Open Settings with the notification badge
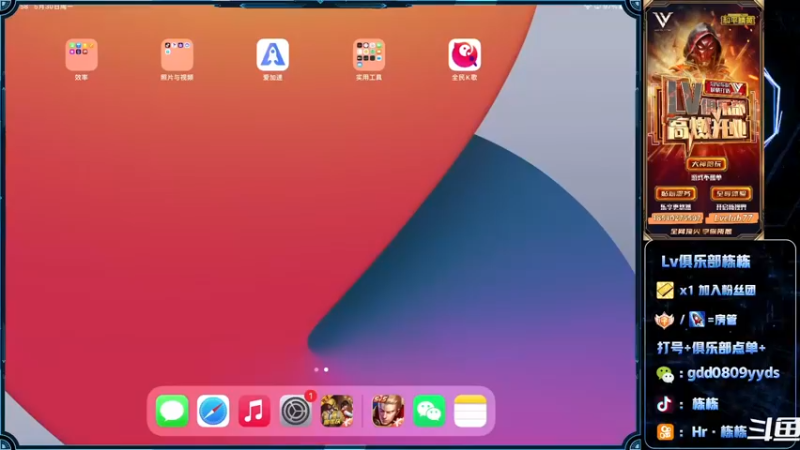Image resolution: width=800 pixels, height=450 pixels. coord(295,411)
